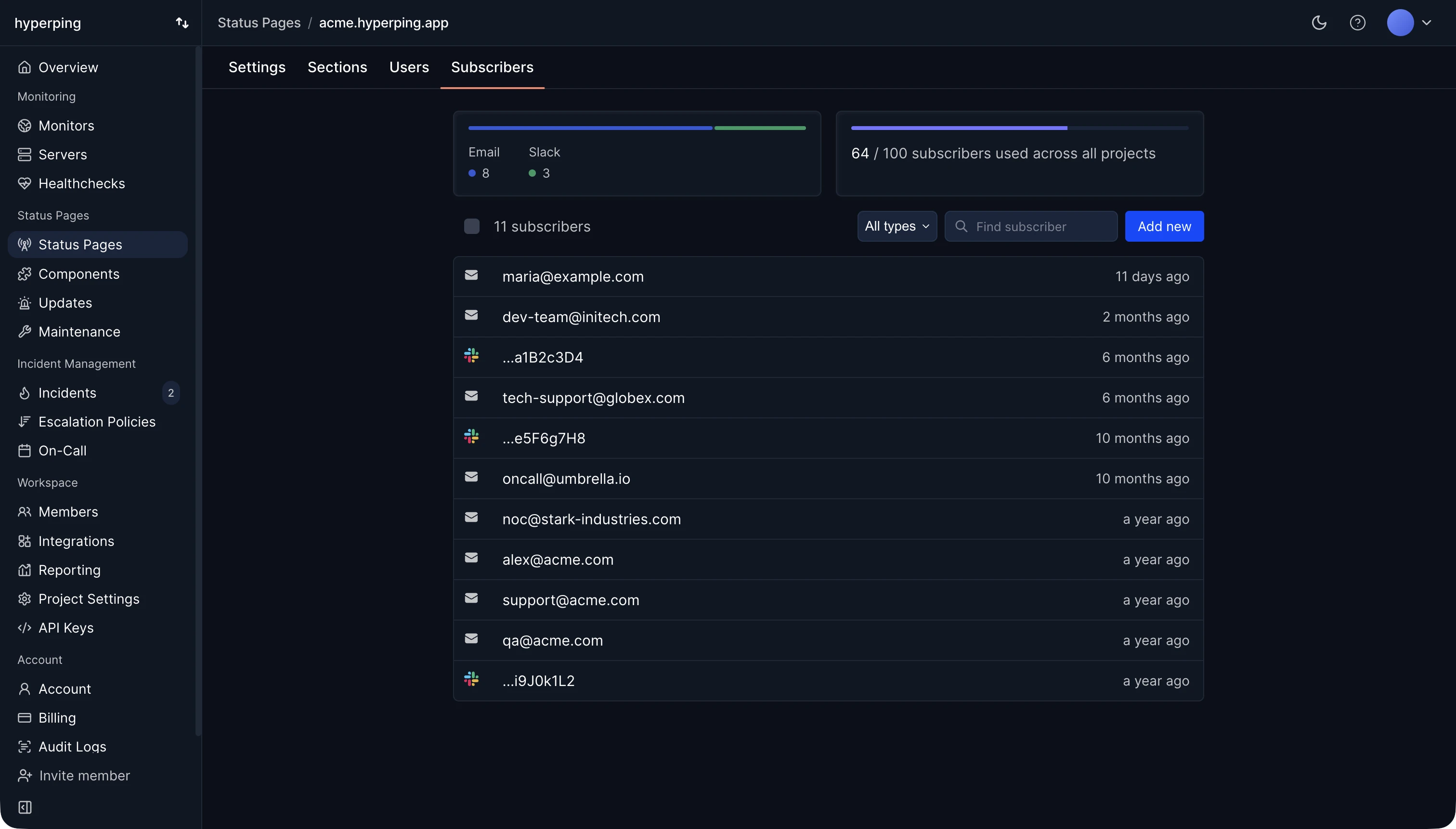
Task: Toggle dark mode with the moon icon
Action: coord(1319,23)
